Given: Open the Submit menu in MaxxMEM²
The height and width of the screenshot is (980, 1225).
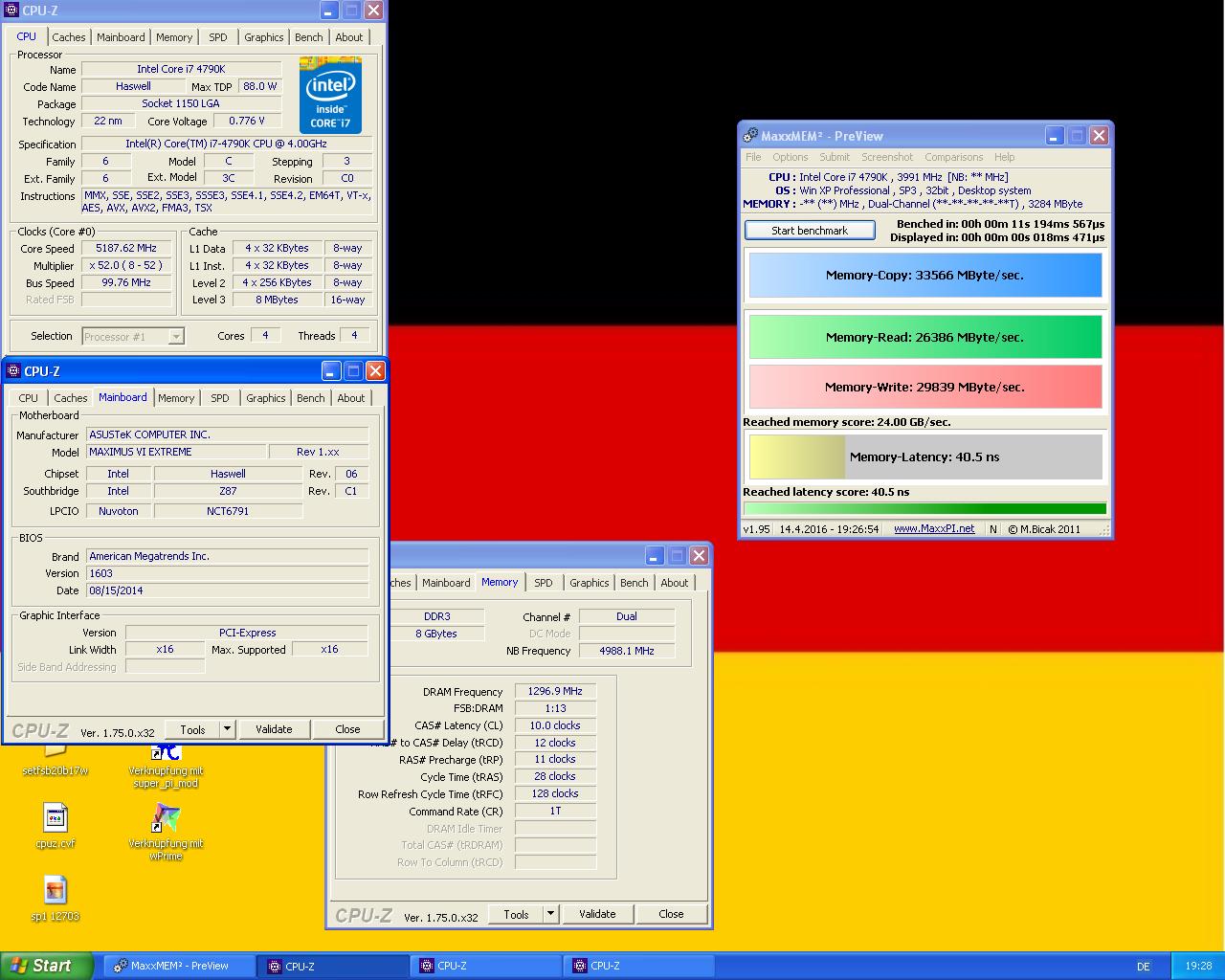Looking at the screenshot, I should coord(835,157).
